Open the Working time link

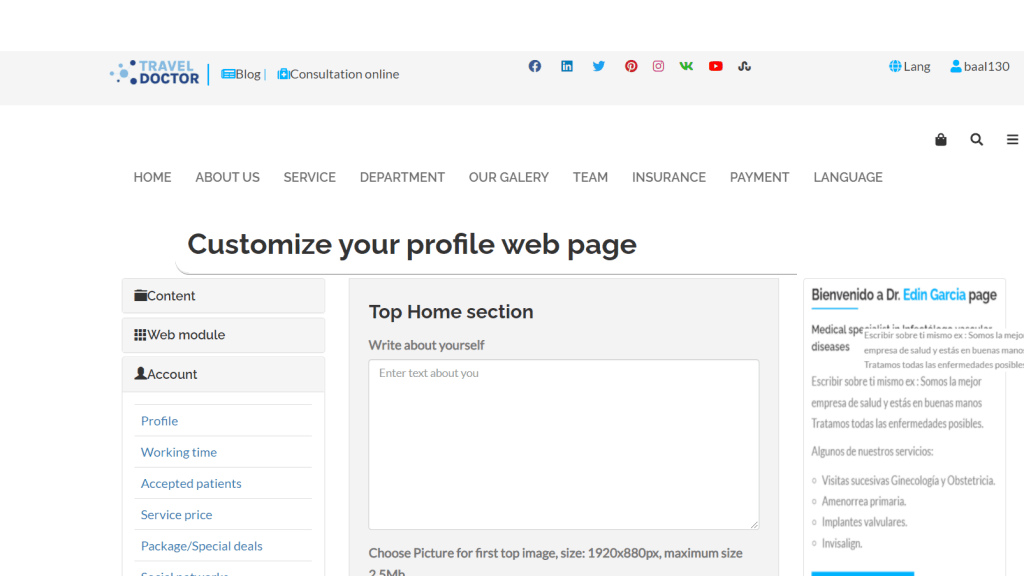point(179,452)
